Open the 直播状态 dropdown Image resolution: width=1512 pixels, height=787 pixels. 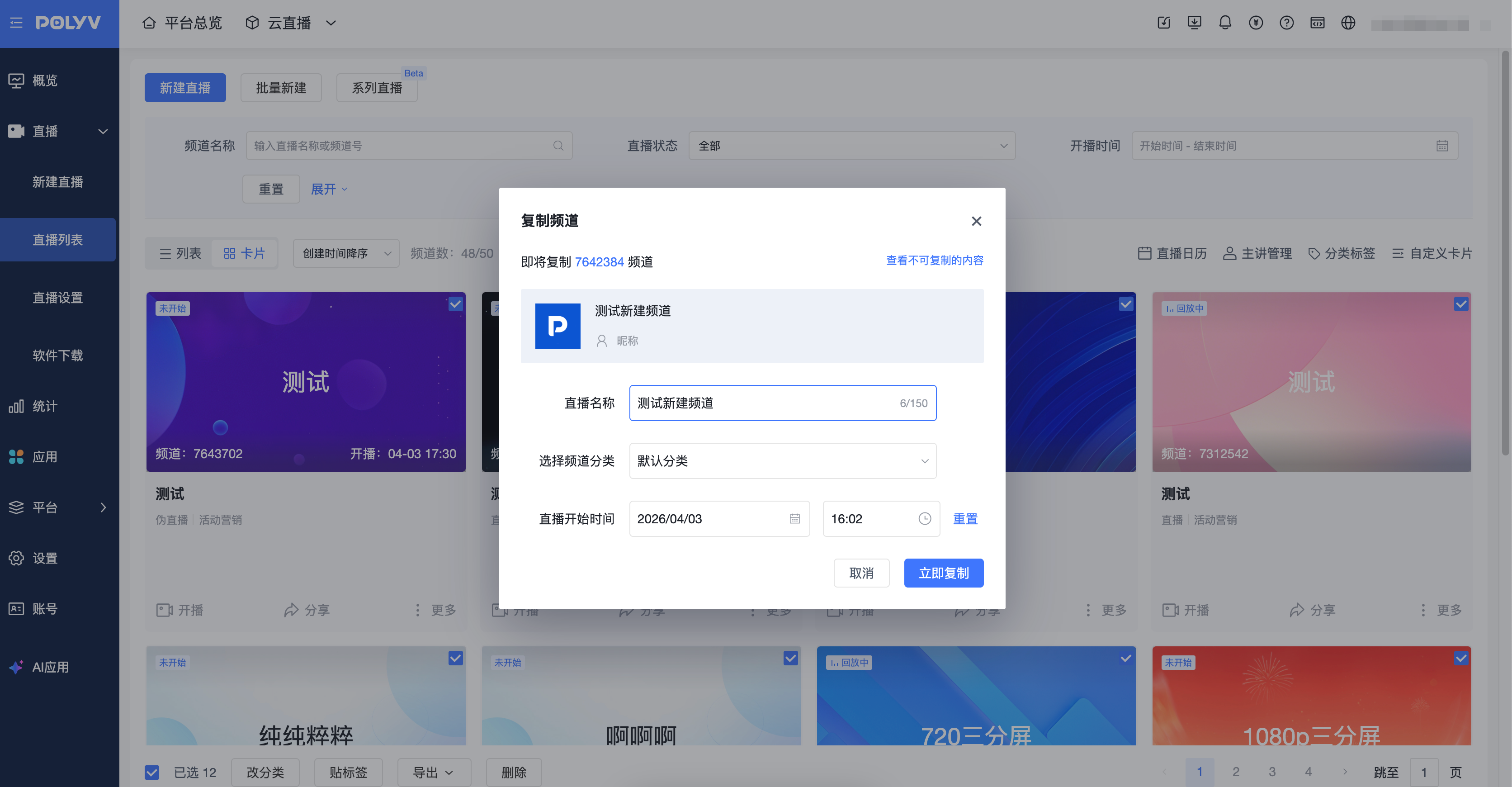(852, 146)
